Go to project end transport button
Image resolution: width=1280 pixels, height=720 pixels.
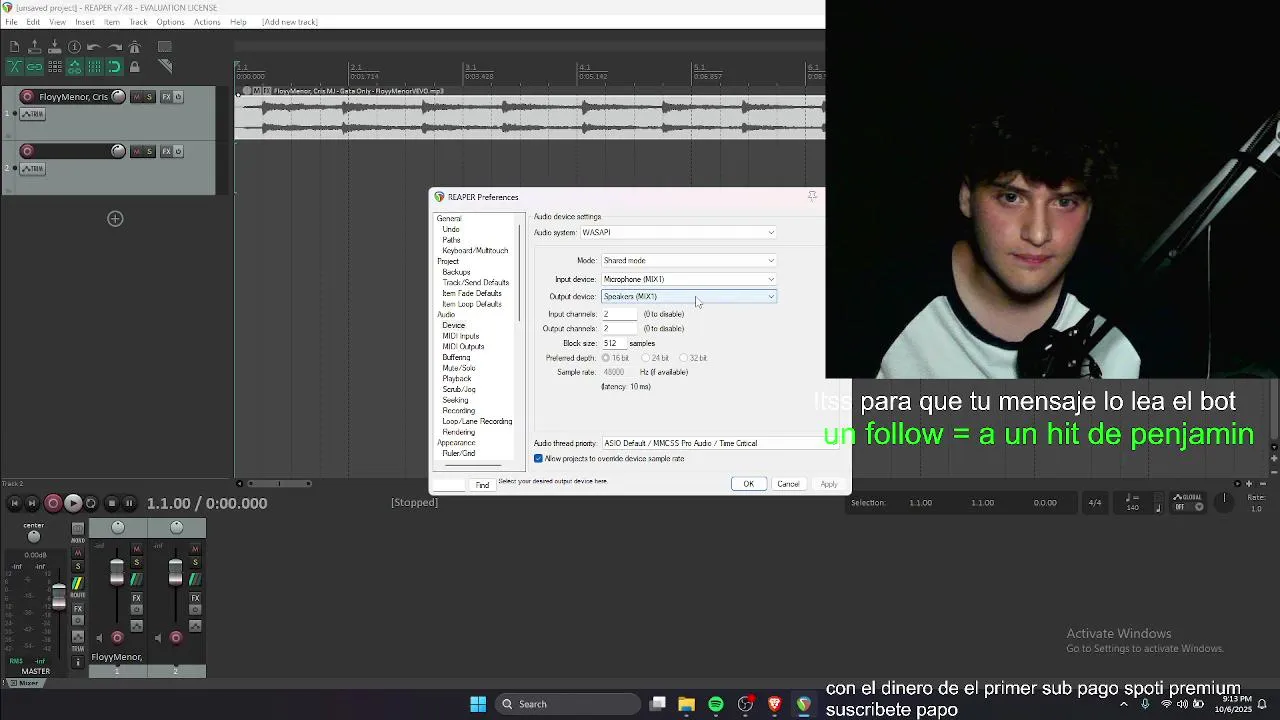pyautogui.click(x=32, y=503)
